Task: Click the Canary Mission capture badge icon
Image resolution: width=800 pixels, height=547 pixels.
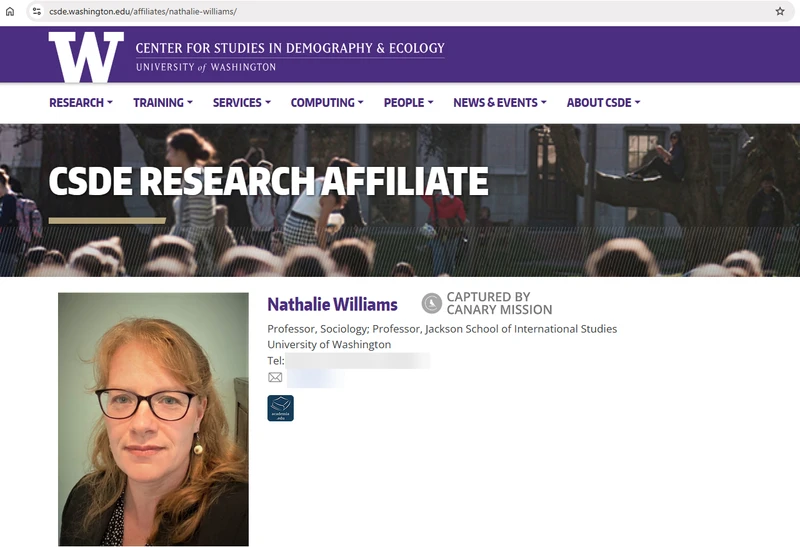Action: point(432,303)
